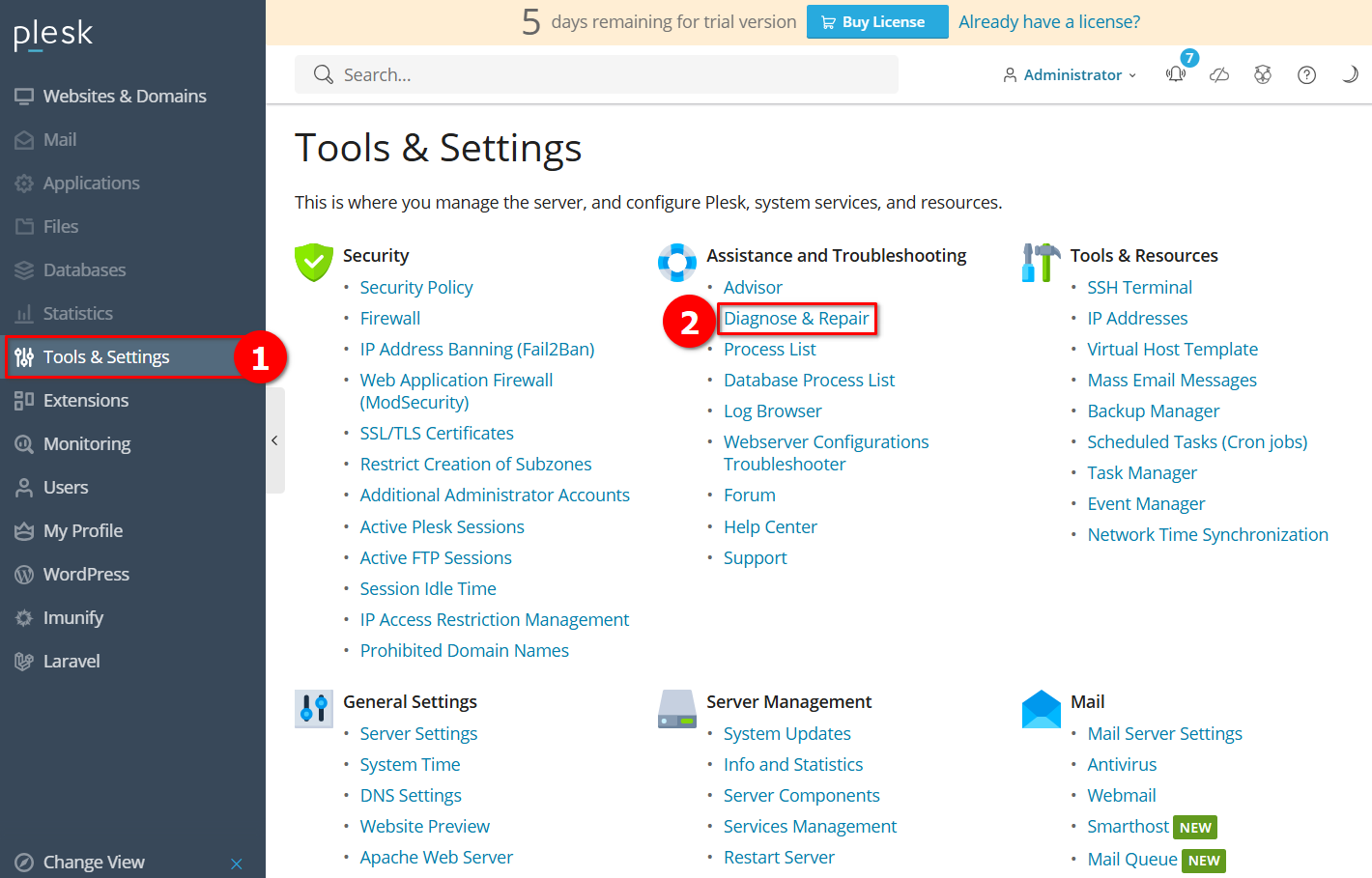Open Log Browser link

click(773, 411)
